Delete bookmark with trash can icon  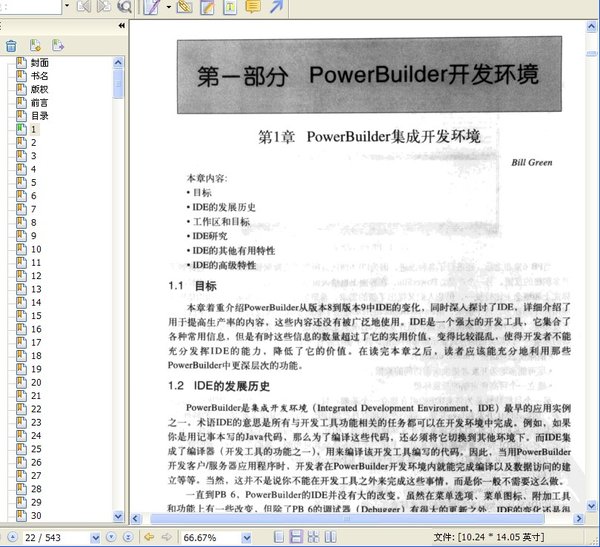[11, 46]
